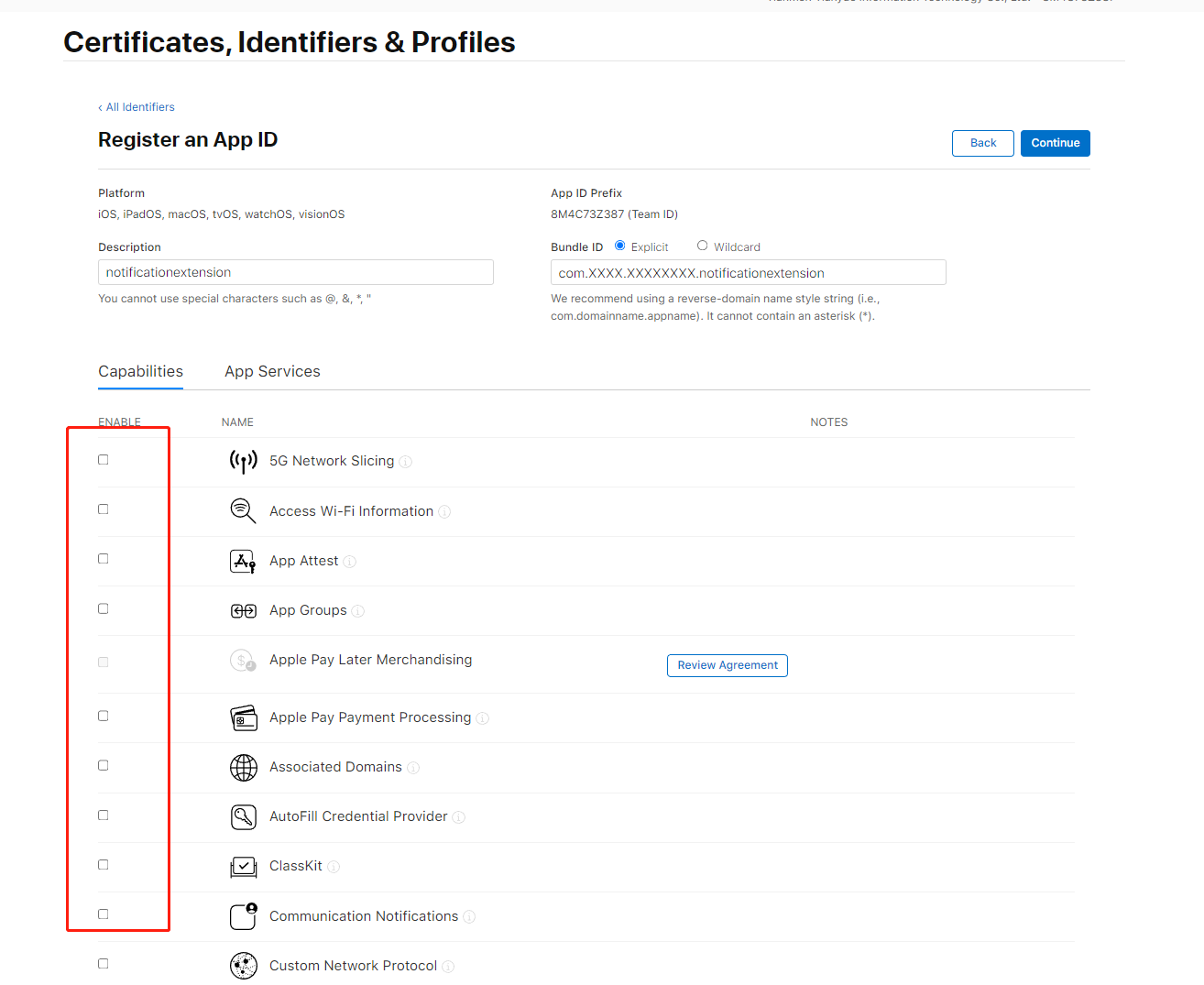
Task: Open info tooltip next to Access Wi-Fi Information
Action: click(444, 512)
